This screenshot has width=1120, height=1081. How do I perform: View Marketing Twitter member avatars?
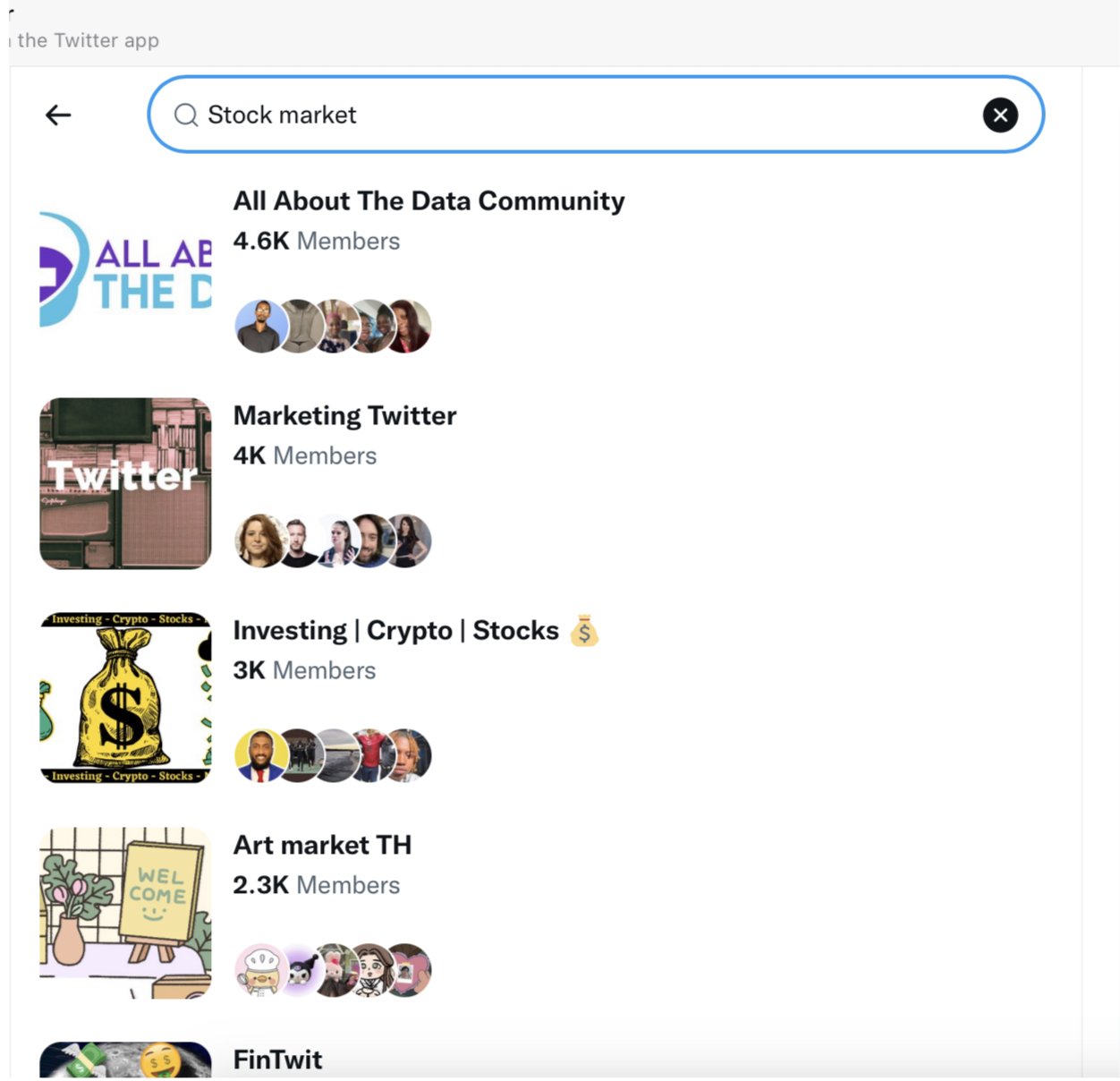pyautogui.click(x=333, y=540)
